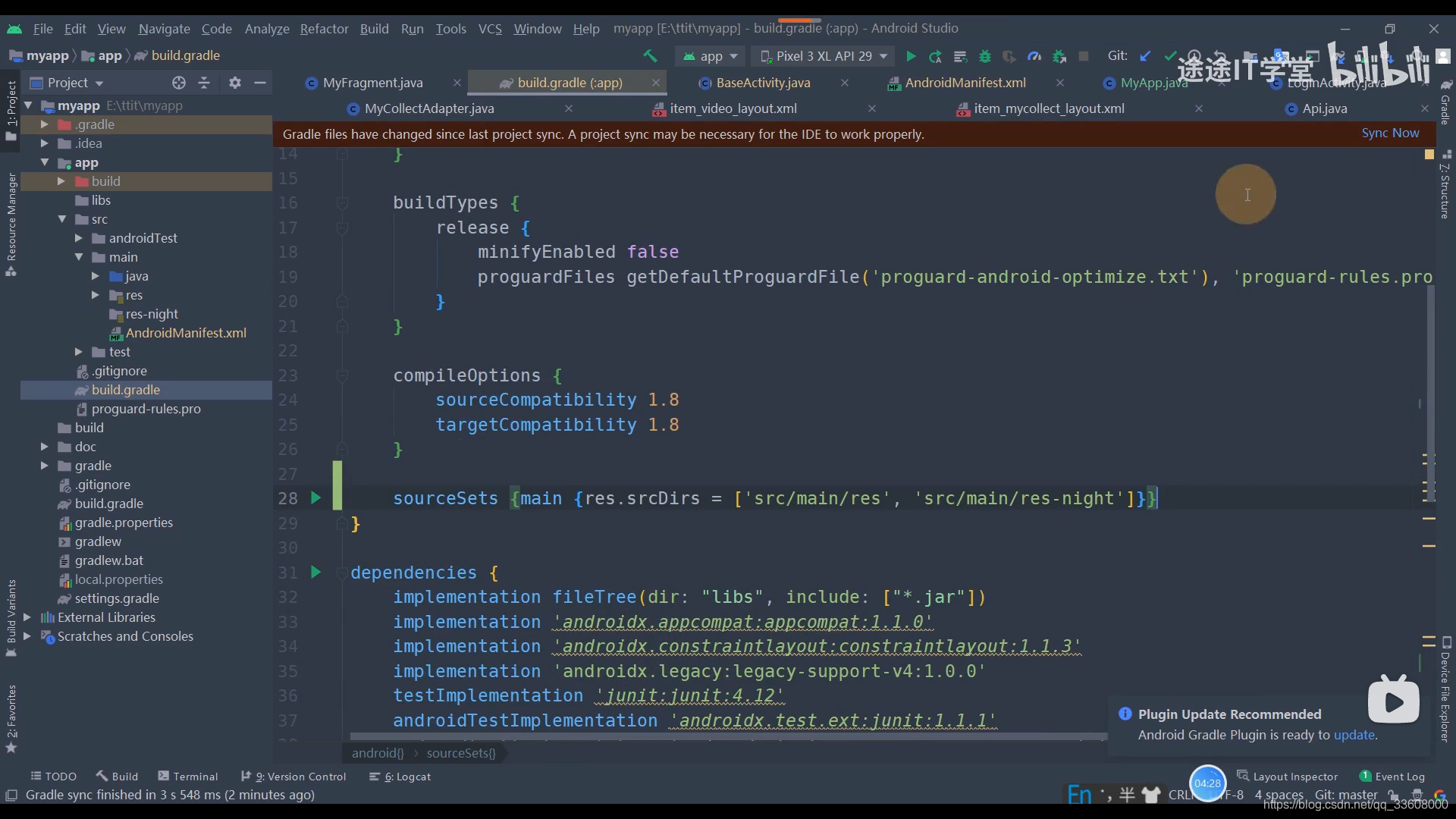
Task: Expand the androidTest folder
Action: [x=78, y=238]
